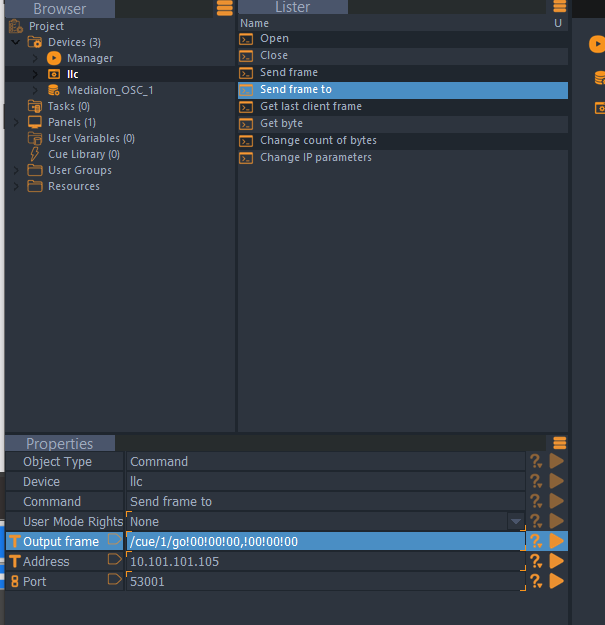This screenshot has width=605, height=625.
Task: Collapse the Devices (3) tree node
Action: (x=15, y=42)
